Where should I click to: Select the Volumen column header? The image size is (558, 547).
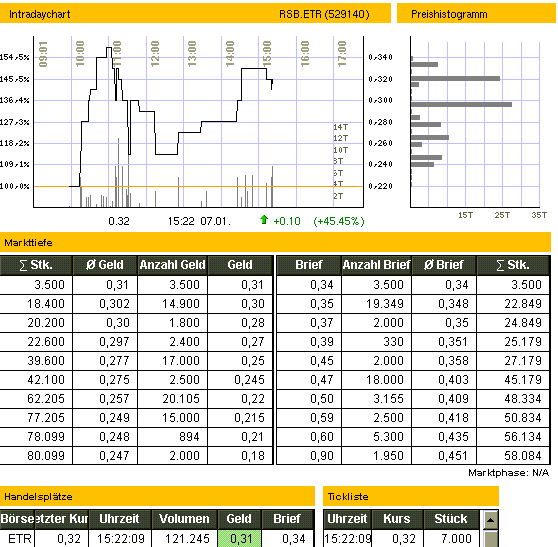click(x=184, y=519)
